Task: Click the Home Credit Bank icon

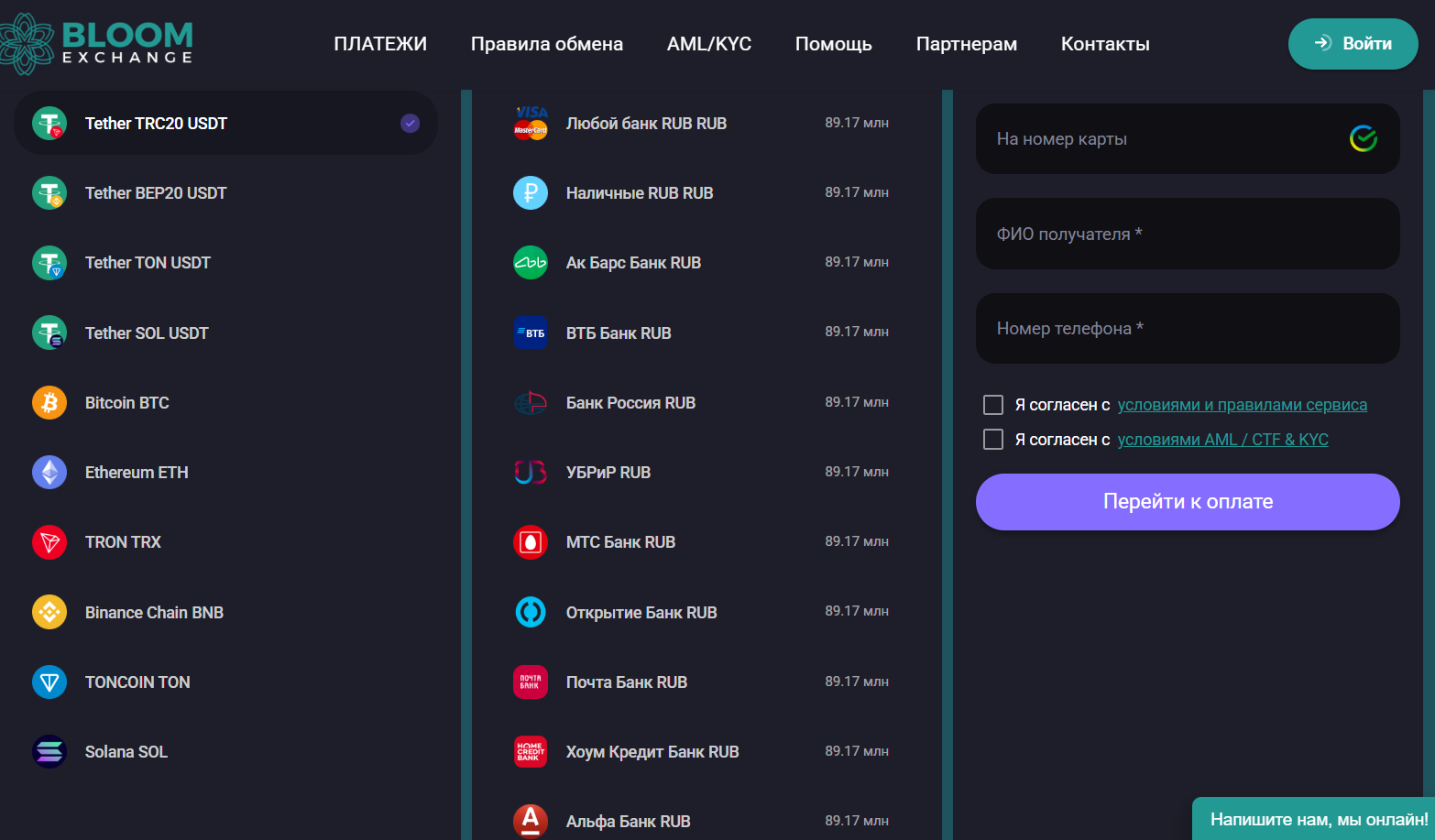Action: pyautogui.click(x=531, y=752)
